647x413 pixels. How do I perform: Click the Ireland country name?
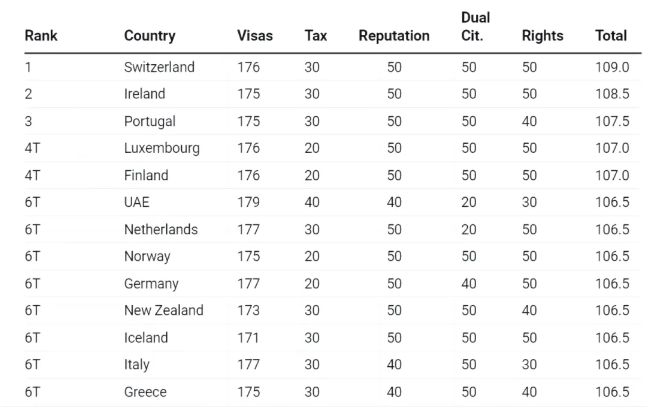[145, 94]
